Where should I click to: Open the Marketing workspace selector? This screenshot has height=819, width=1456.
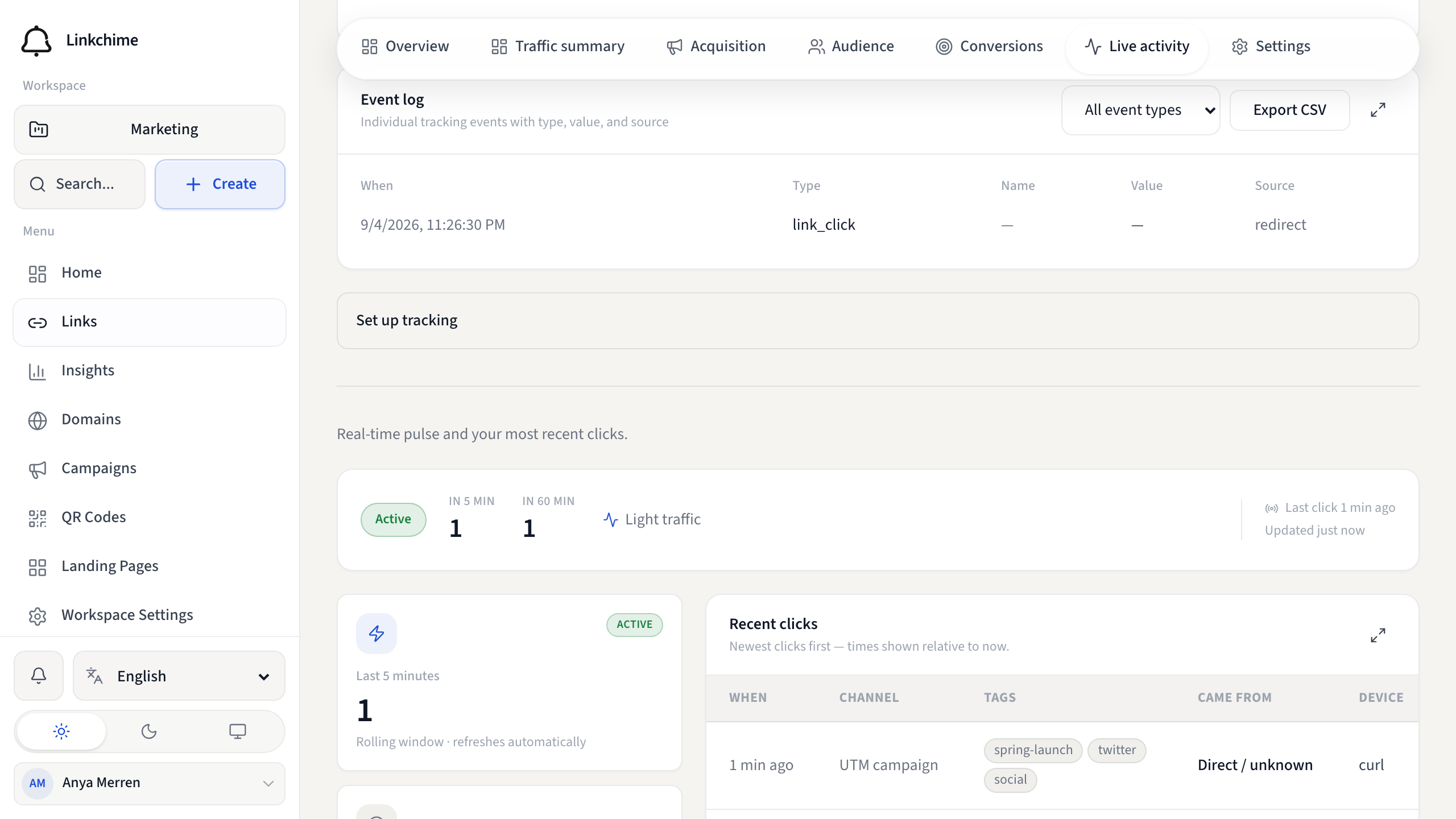[x=150, y=130]
